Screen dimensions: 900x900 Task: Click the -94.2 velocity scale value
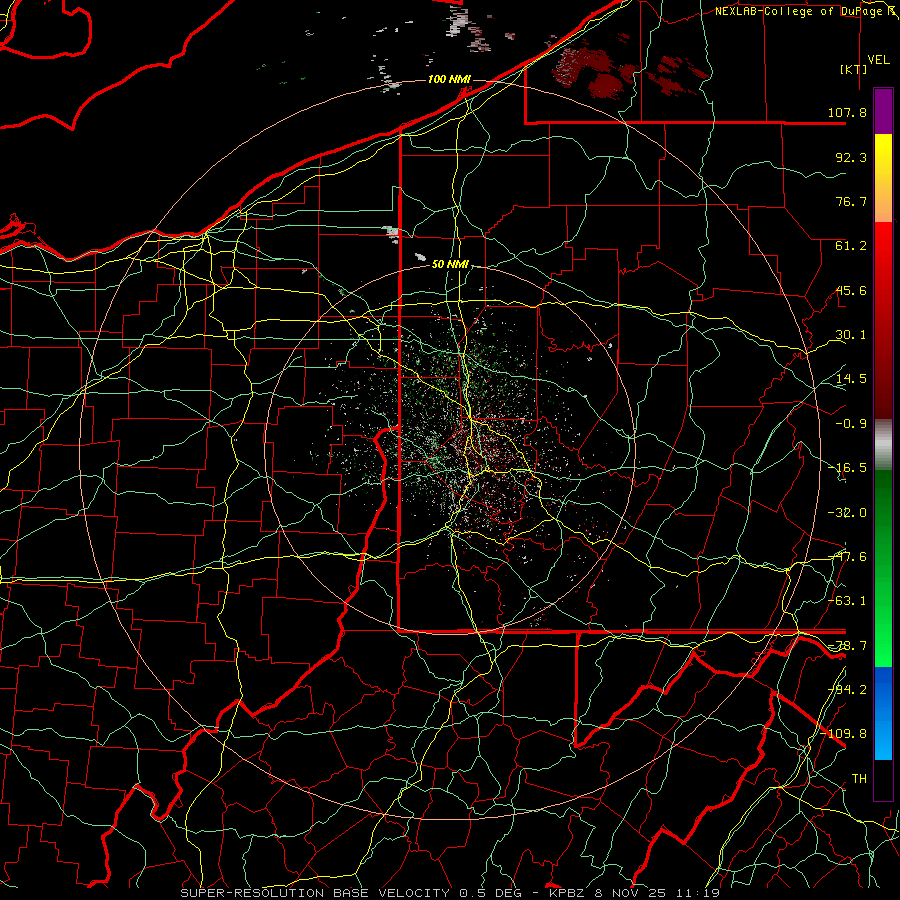coord(847,690)
